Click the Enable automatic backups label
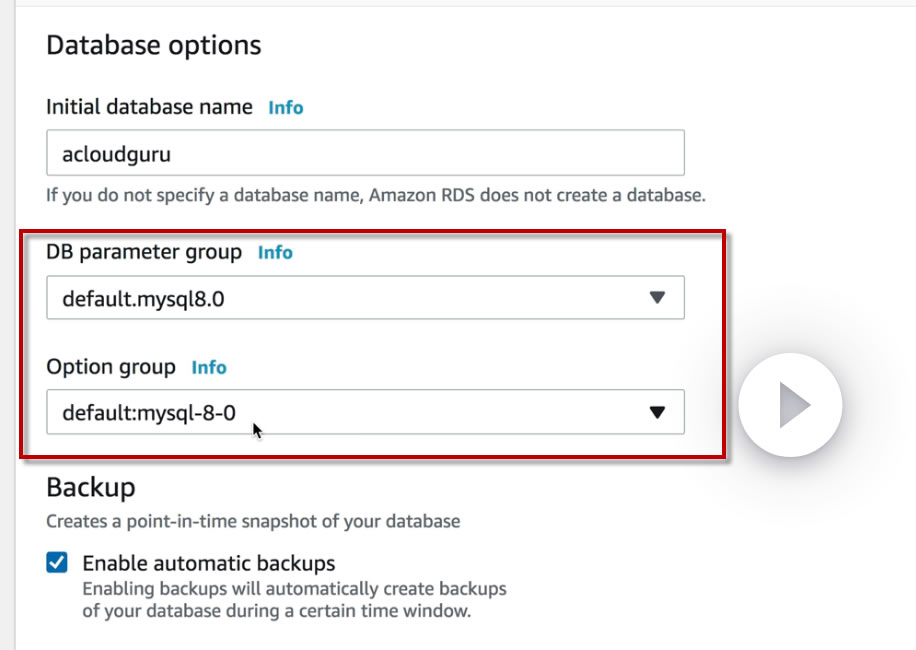 208,563
